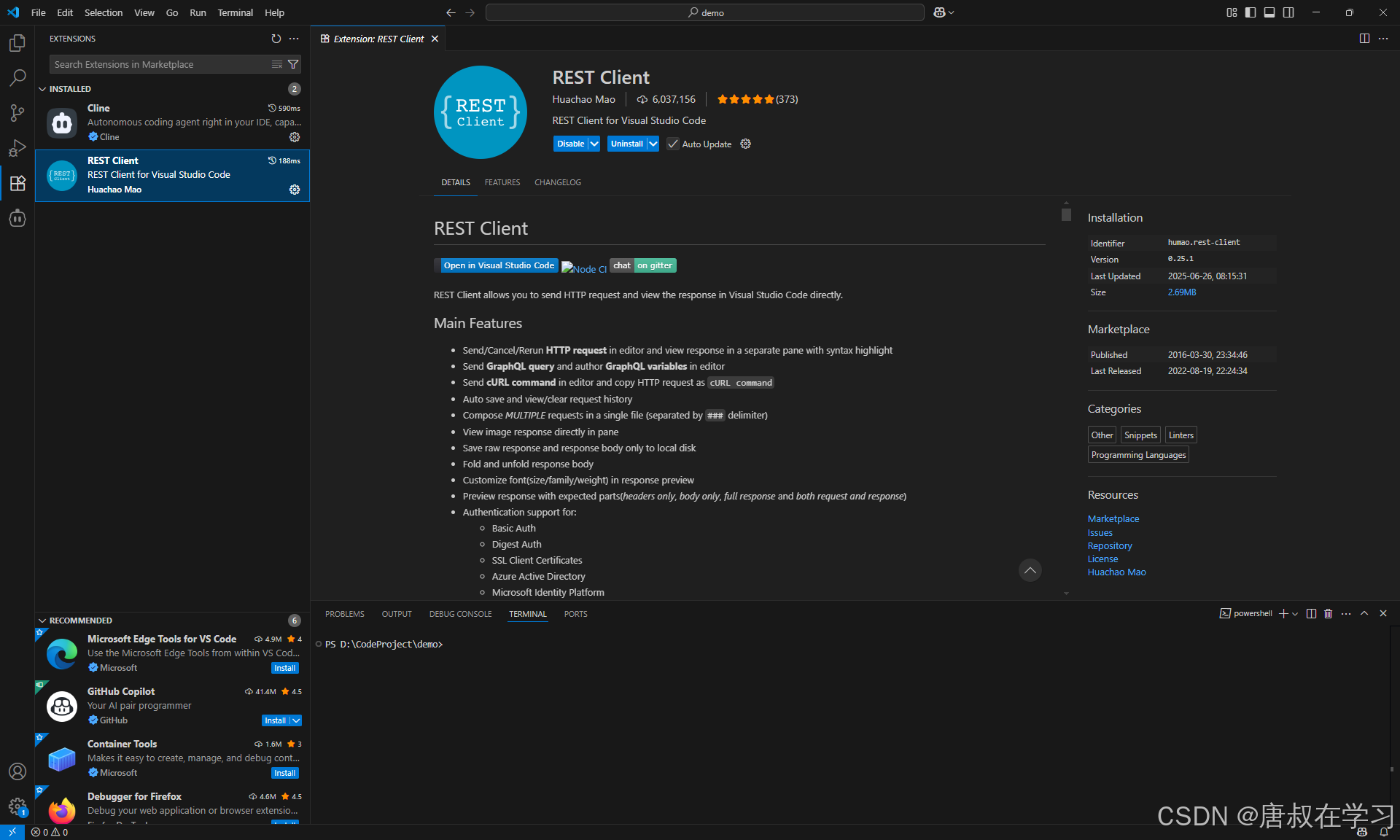
Task: Kill terminal with trash icon
Action: (x=1328, y=614)
